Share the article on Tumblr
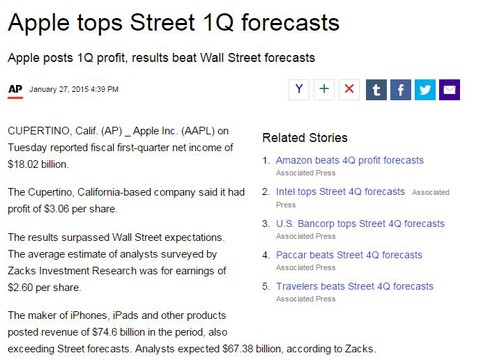 [376, 90]
